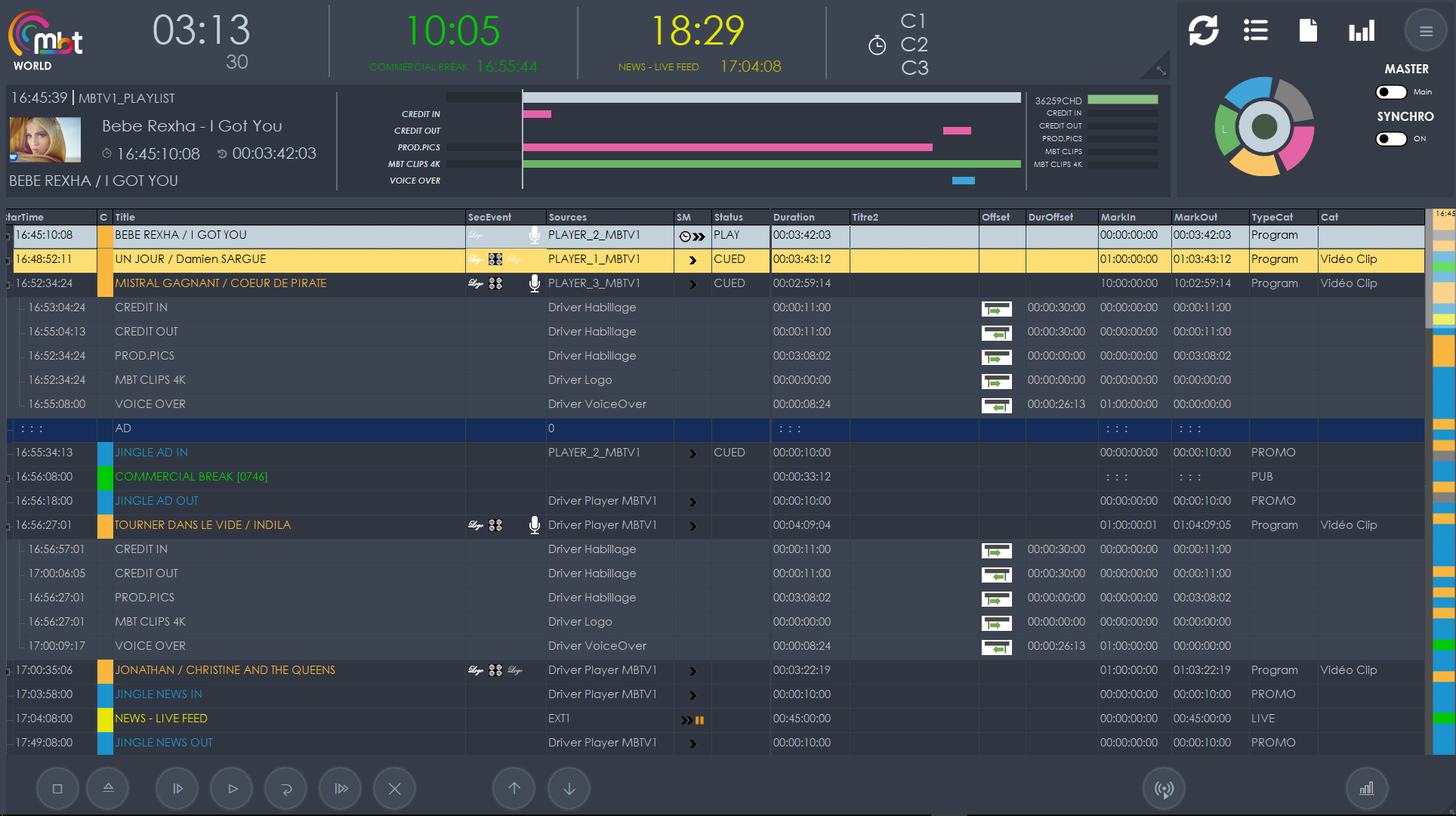The height and width of the screenshot is (816, 1456).
Task: Click the loop/return arrow button
Action: pos(286,789)
